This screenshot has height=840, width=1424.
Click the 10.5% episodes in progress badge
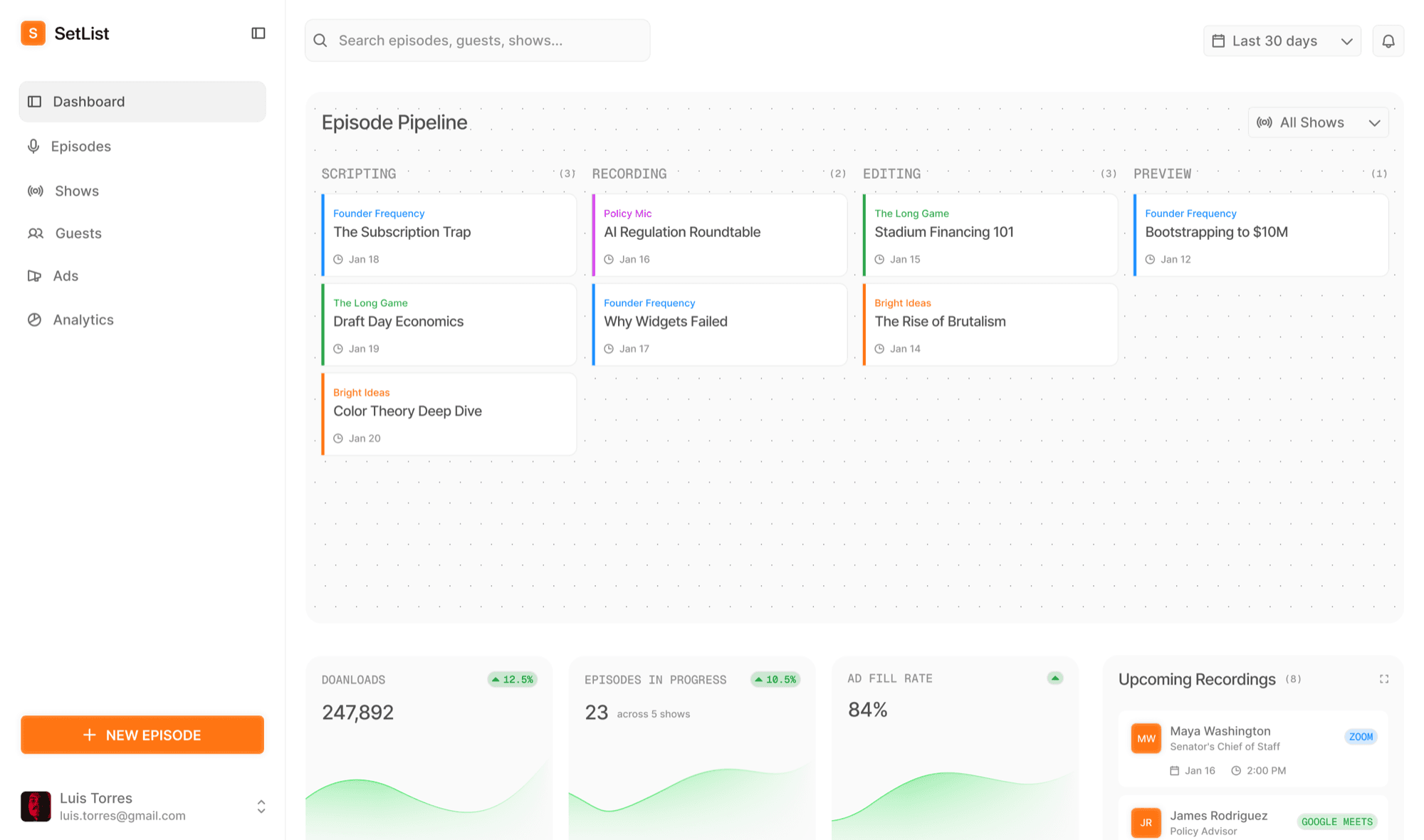pos(775,680)
